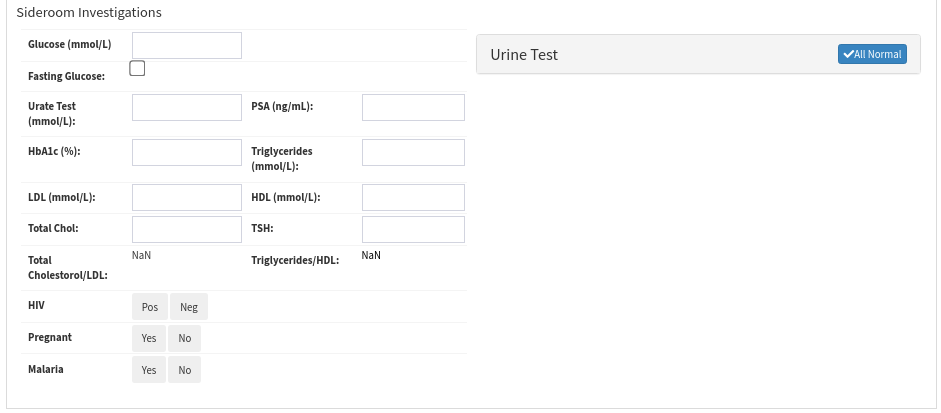Choose Yes for Malaria
The image size is (941, 413).
pyautogui.click(x=149, y=370)
